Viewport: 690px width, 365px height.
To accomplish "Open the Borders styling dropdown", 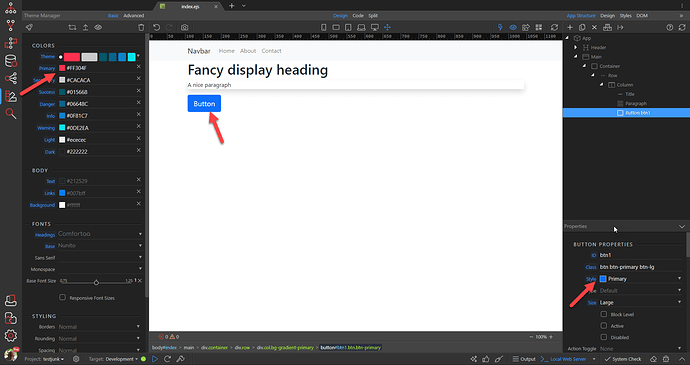I will click(100, 327).
